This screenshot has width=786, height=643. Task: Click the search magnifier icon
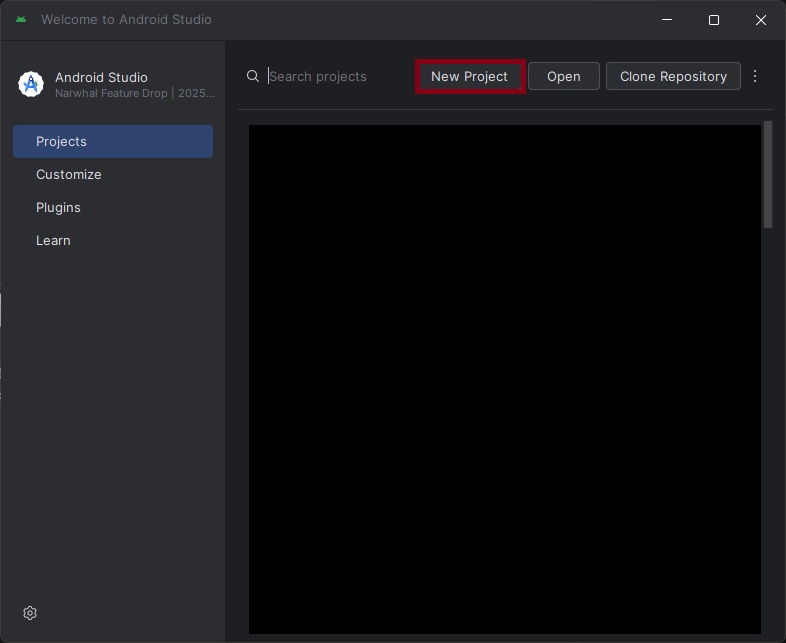tap(253, 76)
